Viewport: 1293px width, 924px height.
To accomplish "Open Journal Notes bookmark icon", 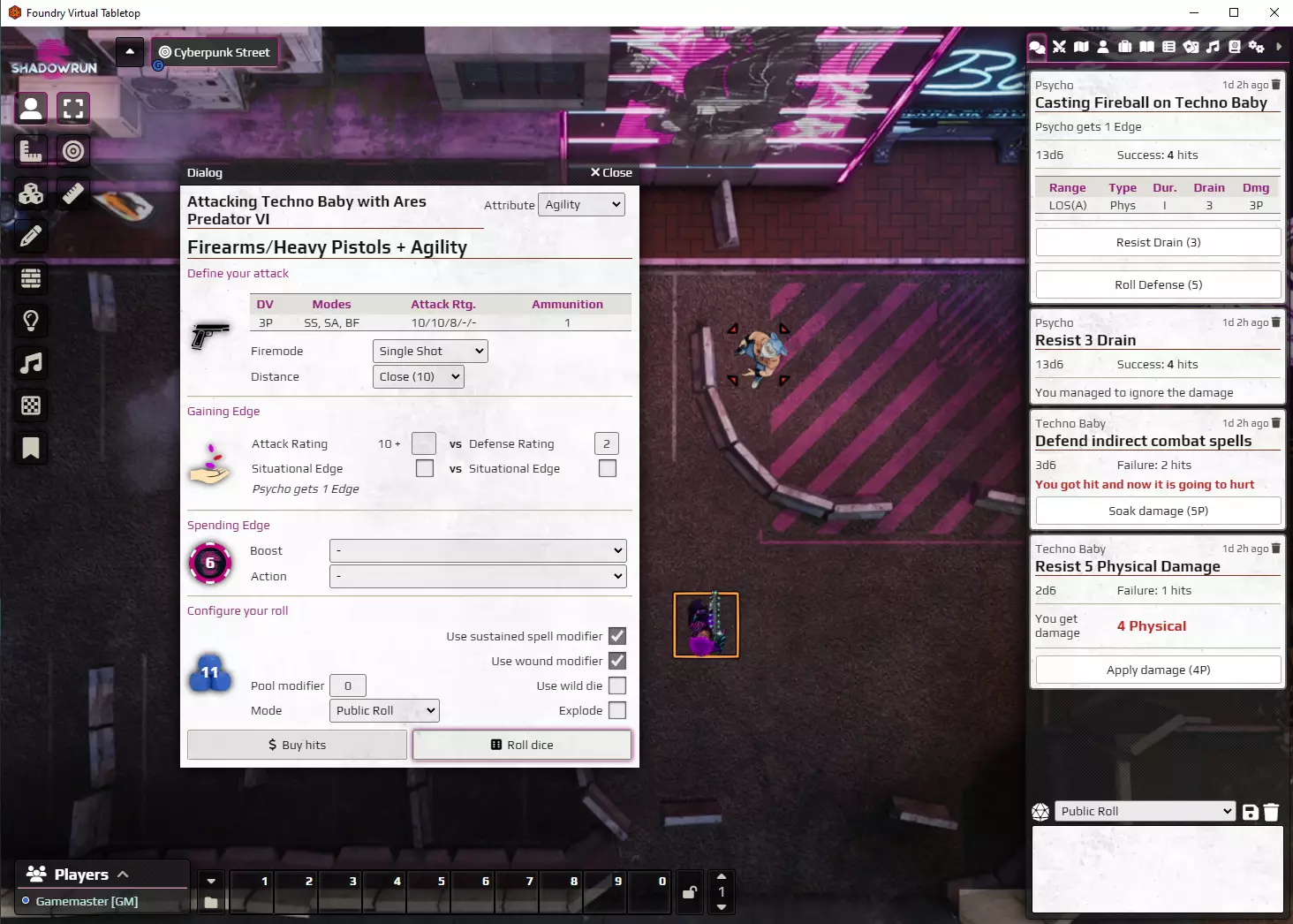I will [x=31, y=448].
